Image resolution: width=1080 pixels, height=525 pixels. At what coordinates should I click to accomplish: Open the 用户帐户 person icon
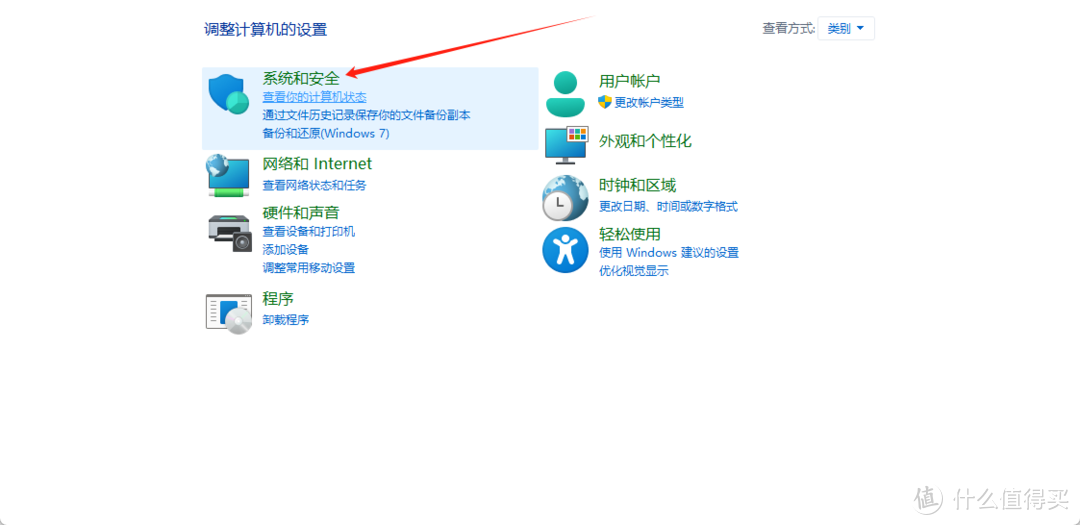565,94
